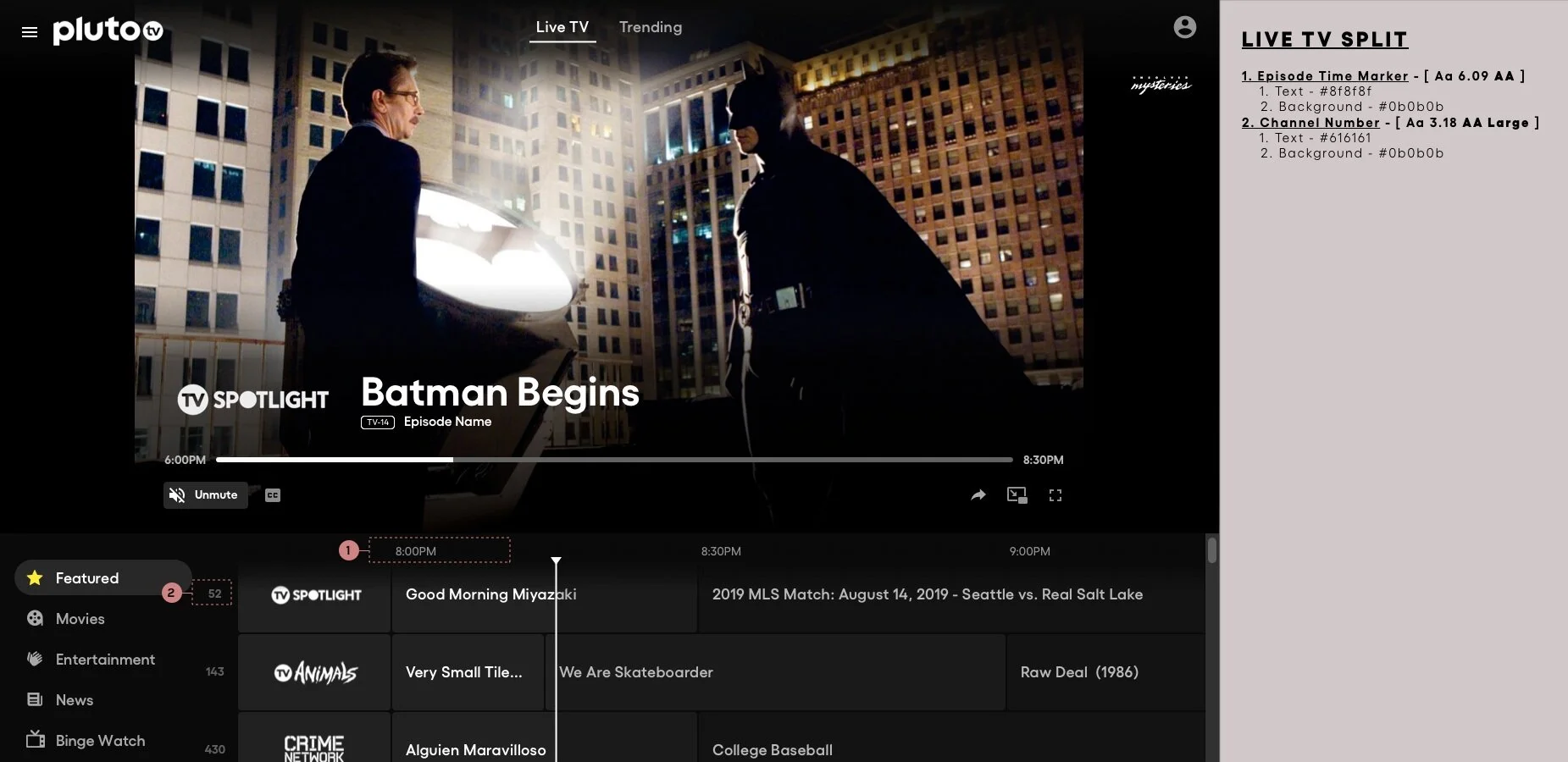Click the guide scrollbar thumb
Image resolution: width=1568 pixels, height=762 pixels.
(x=1212, y=550)
